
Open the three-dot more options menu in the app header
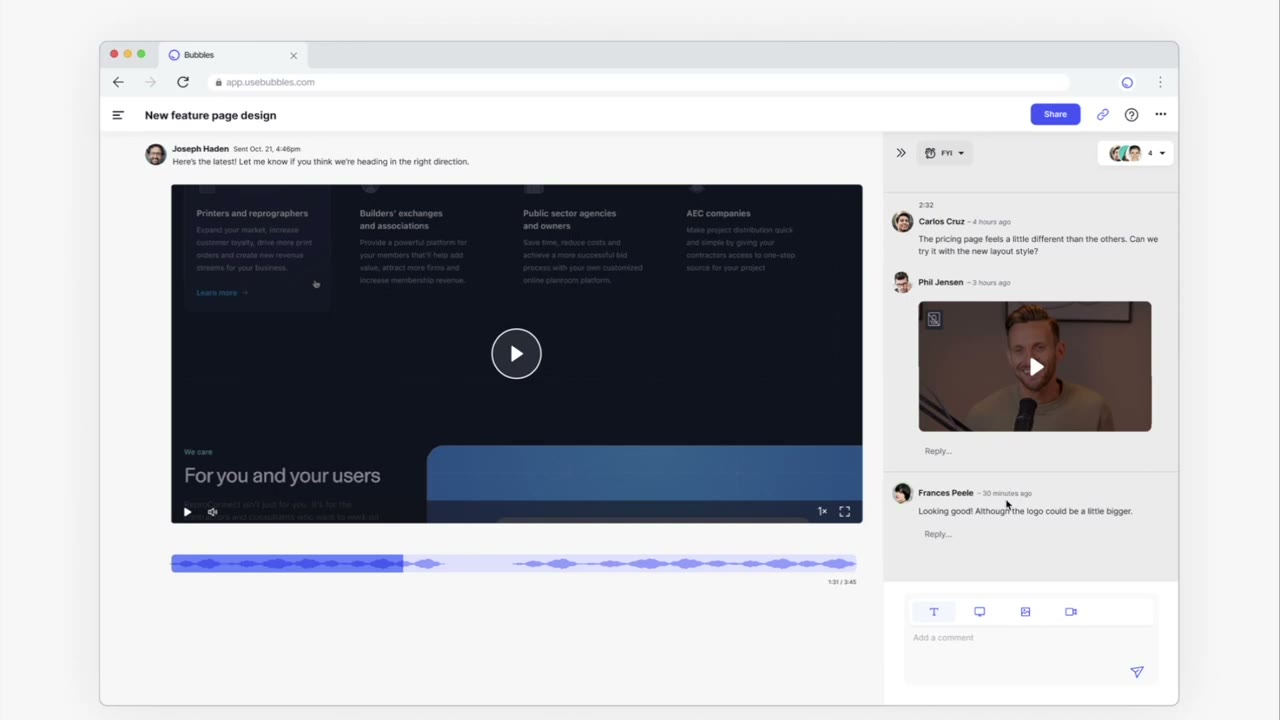(1160, 114)
